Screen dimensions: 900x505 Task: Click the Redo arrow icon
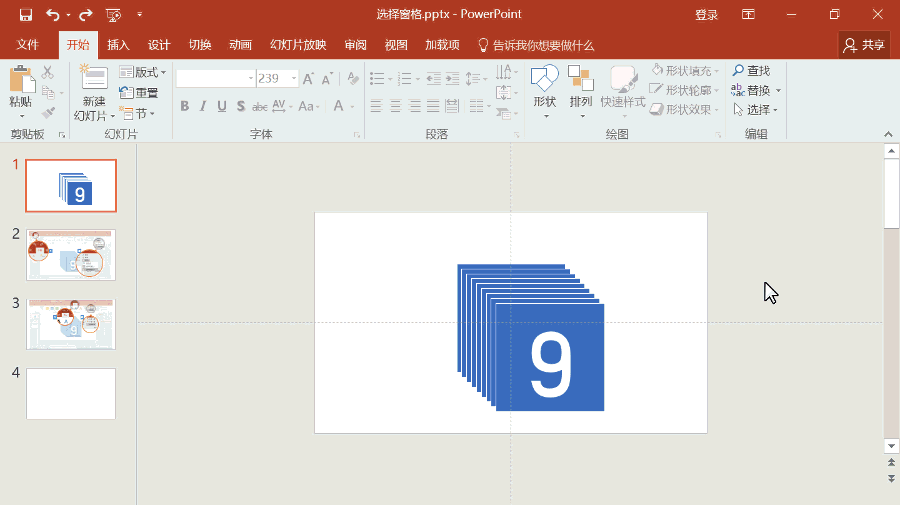pos(86,15)
